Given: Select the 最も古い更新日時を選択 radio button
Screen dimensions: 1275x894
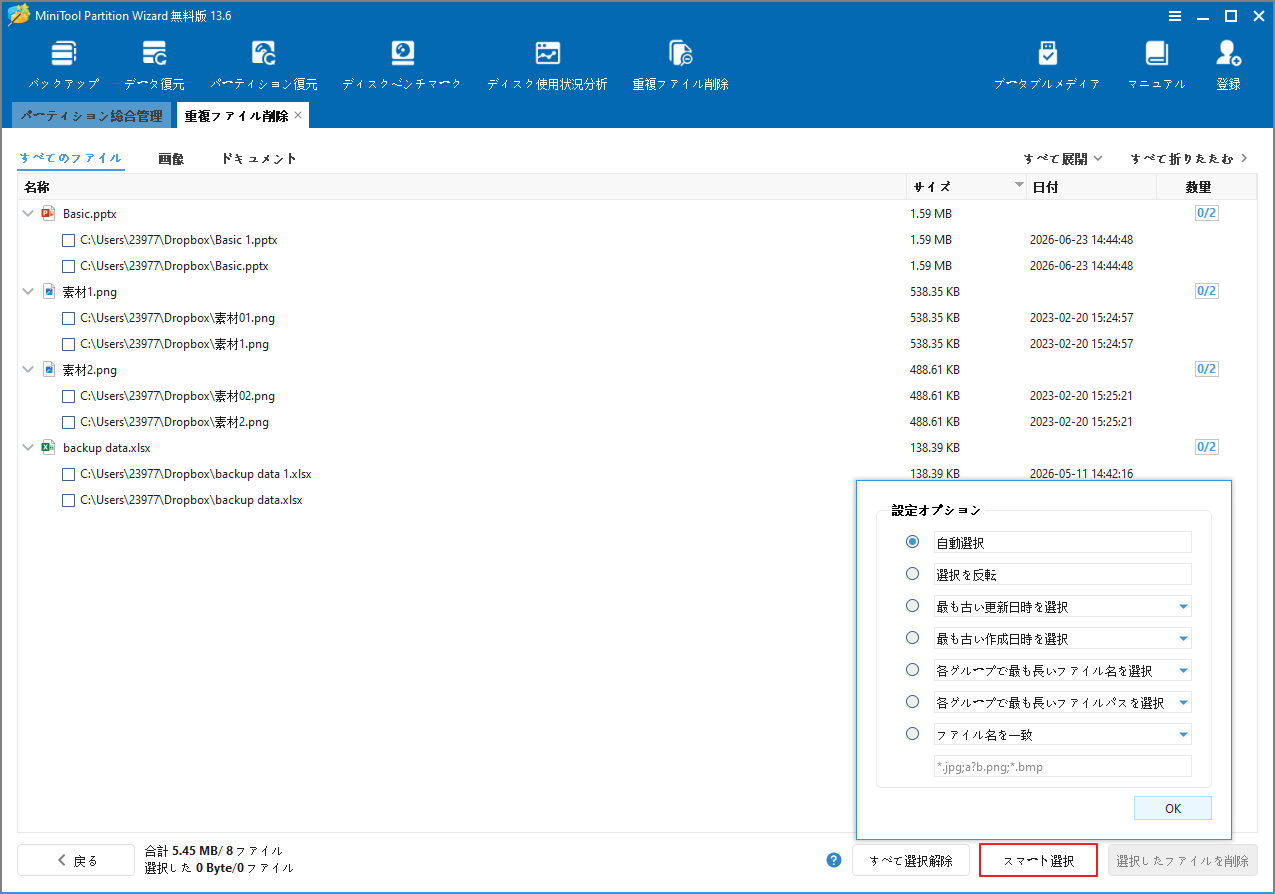Looking at the screenshot, I should [x=912, y=606].
